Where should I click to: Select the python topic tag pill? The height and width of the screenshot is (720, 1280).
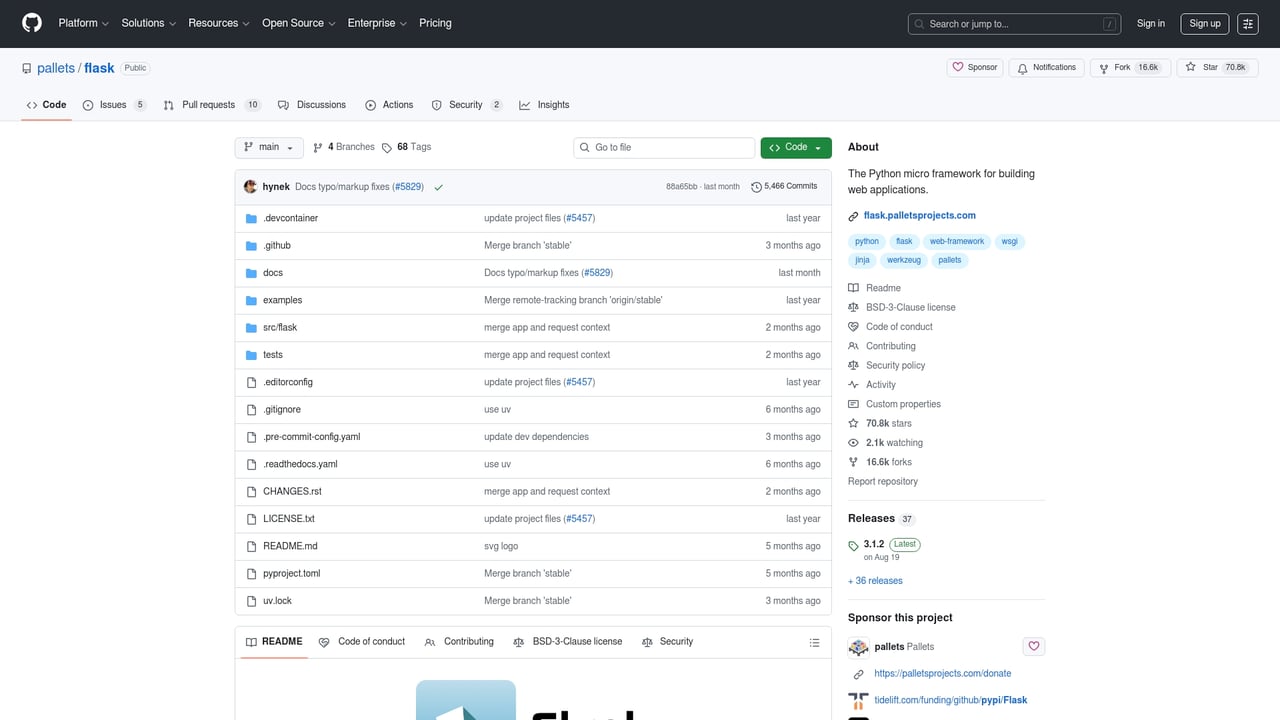(x=866, y=241)
